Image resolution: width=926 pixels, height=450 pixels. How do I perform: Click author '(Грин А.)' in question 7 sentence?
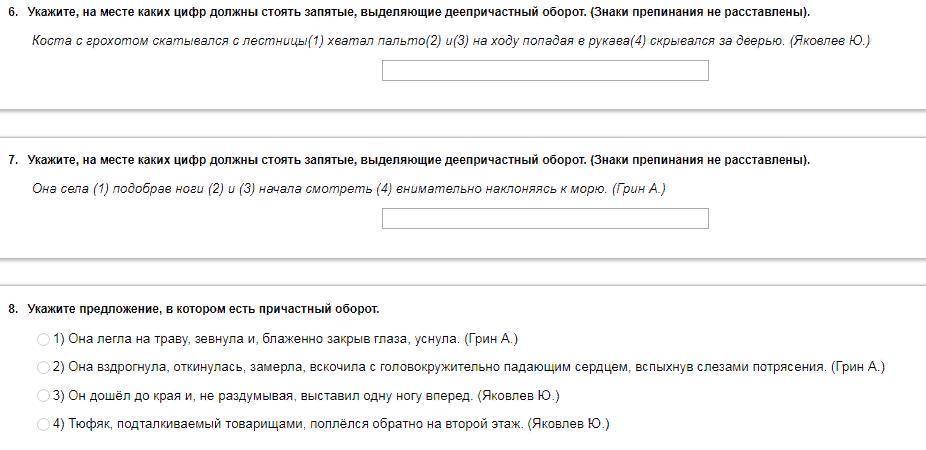click(x=638, y=189)
